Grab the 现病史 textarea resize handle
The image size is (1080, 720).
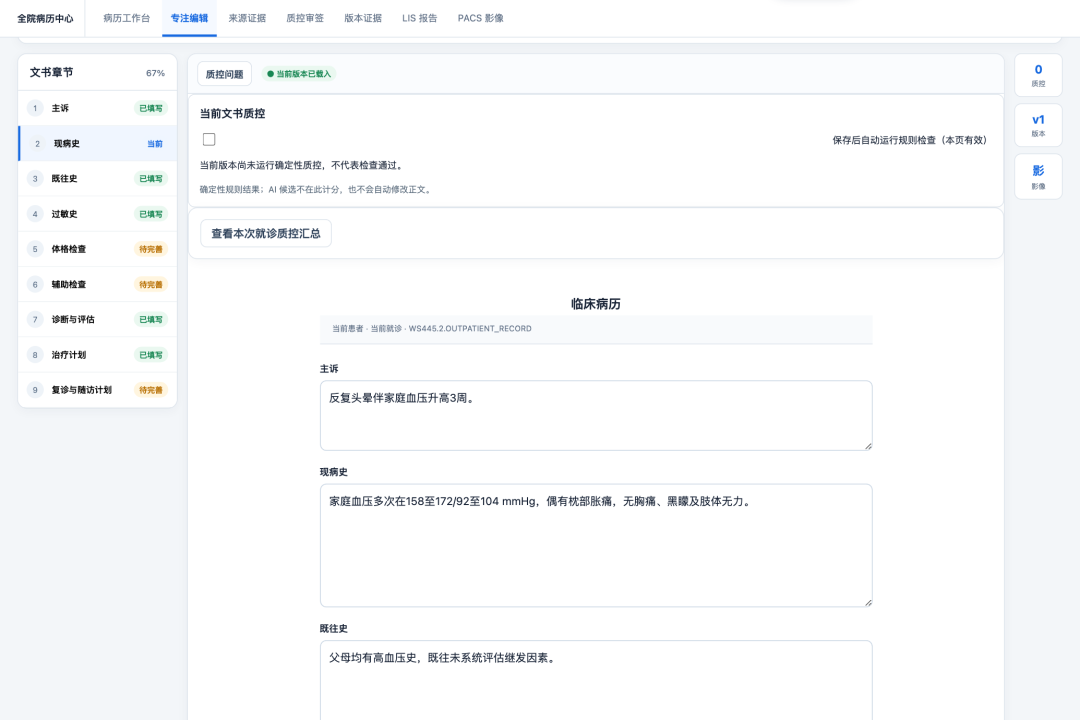coord(868,602)
